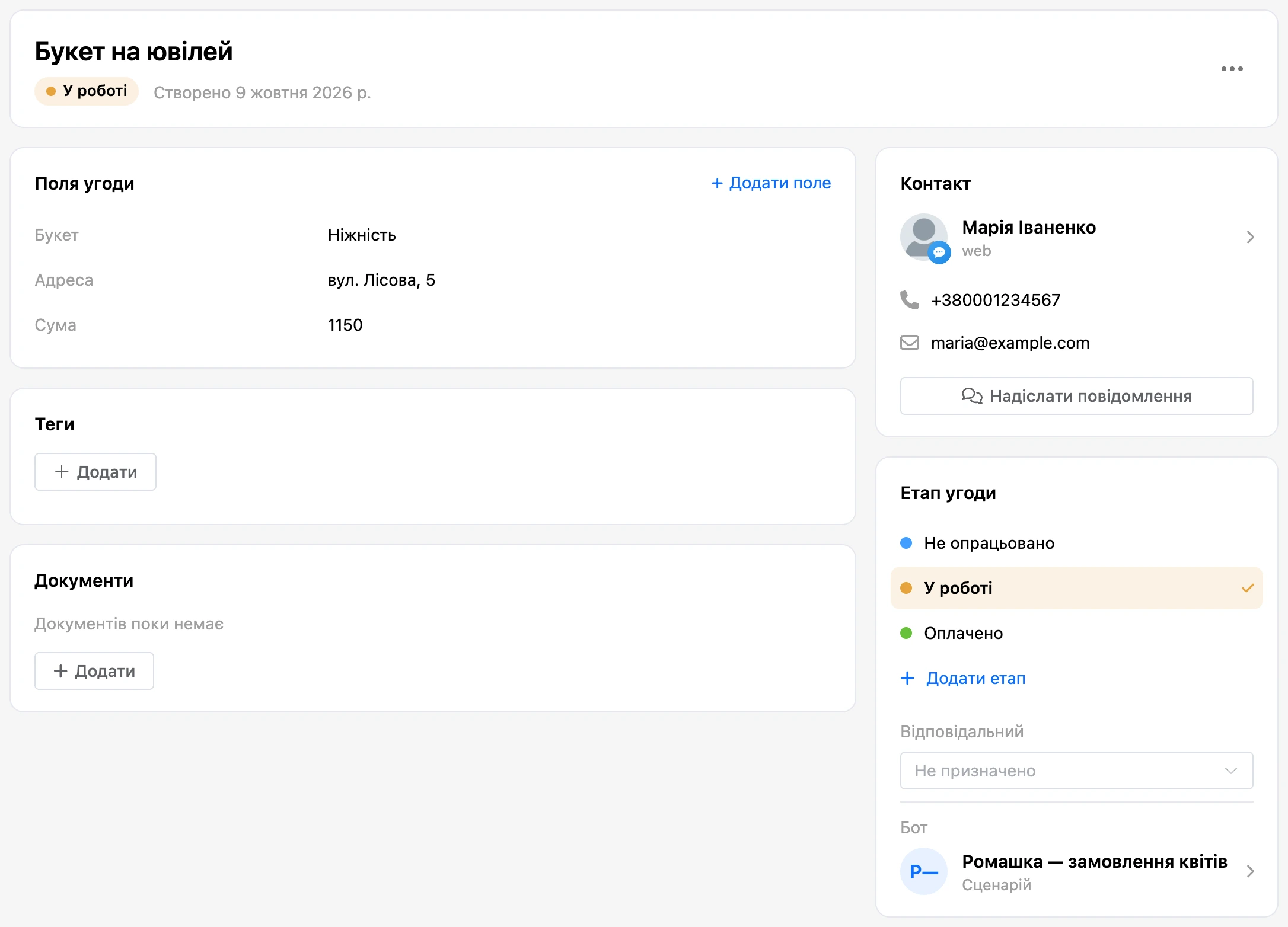Select the У роботі stage option
Screen dimensions: 1288x927
coord(1076,588)
